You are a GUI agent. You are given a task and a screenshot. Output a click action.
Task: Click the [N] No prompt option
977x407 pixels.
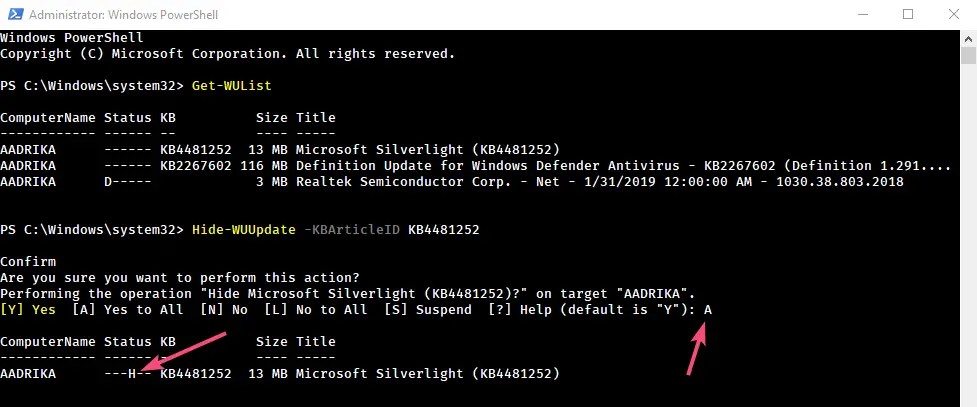pyautogui.click(x=224, y=310)
